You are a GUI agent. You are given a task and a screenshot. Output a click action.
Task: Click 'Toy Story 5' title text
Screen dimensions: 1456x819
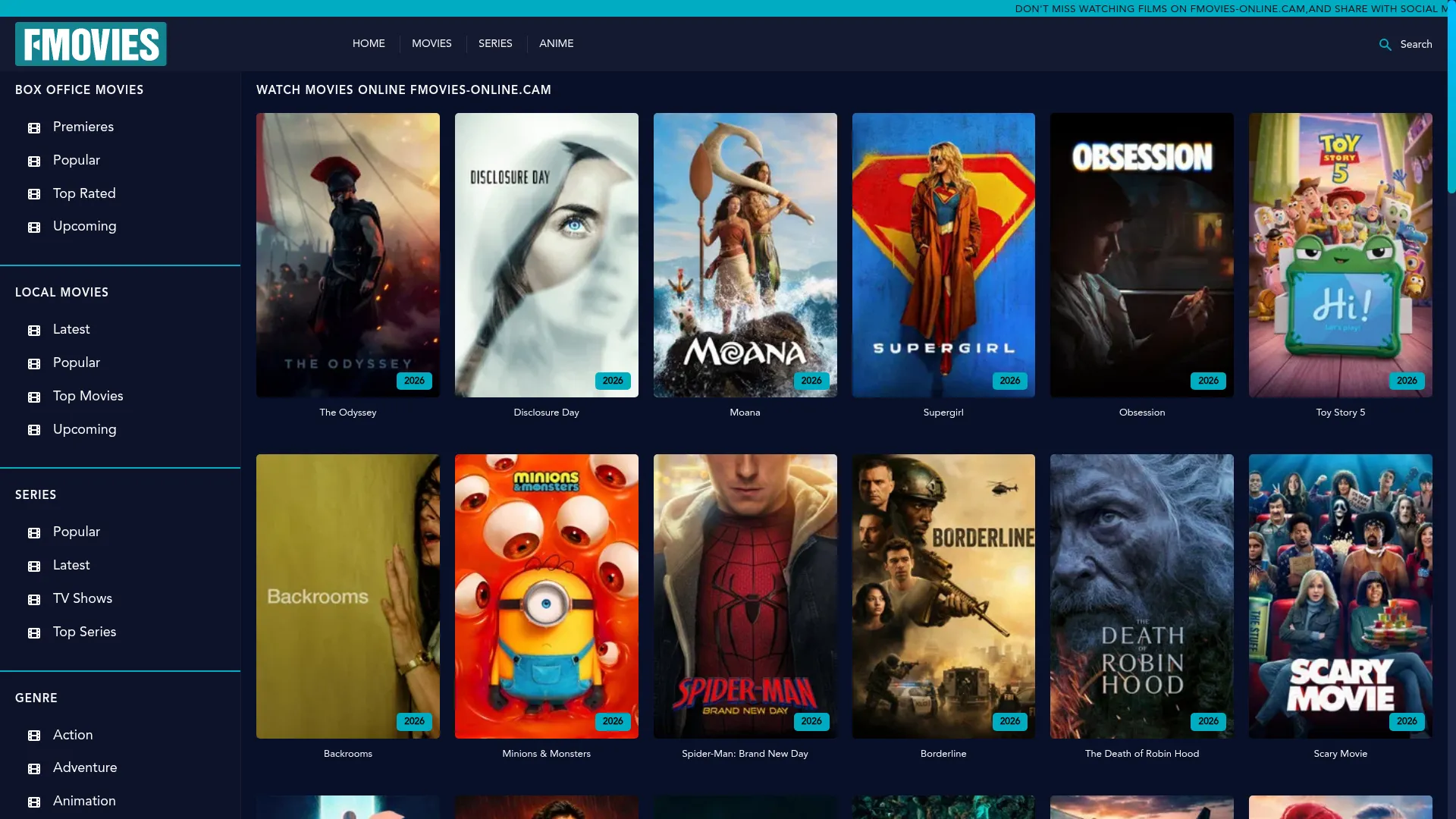click(1341, 413)
